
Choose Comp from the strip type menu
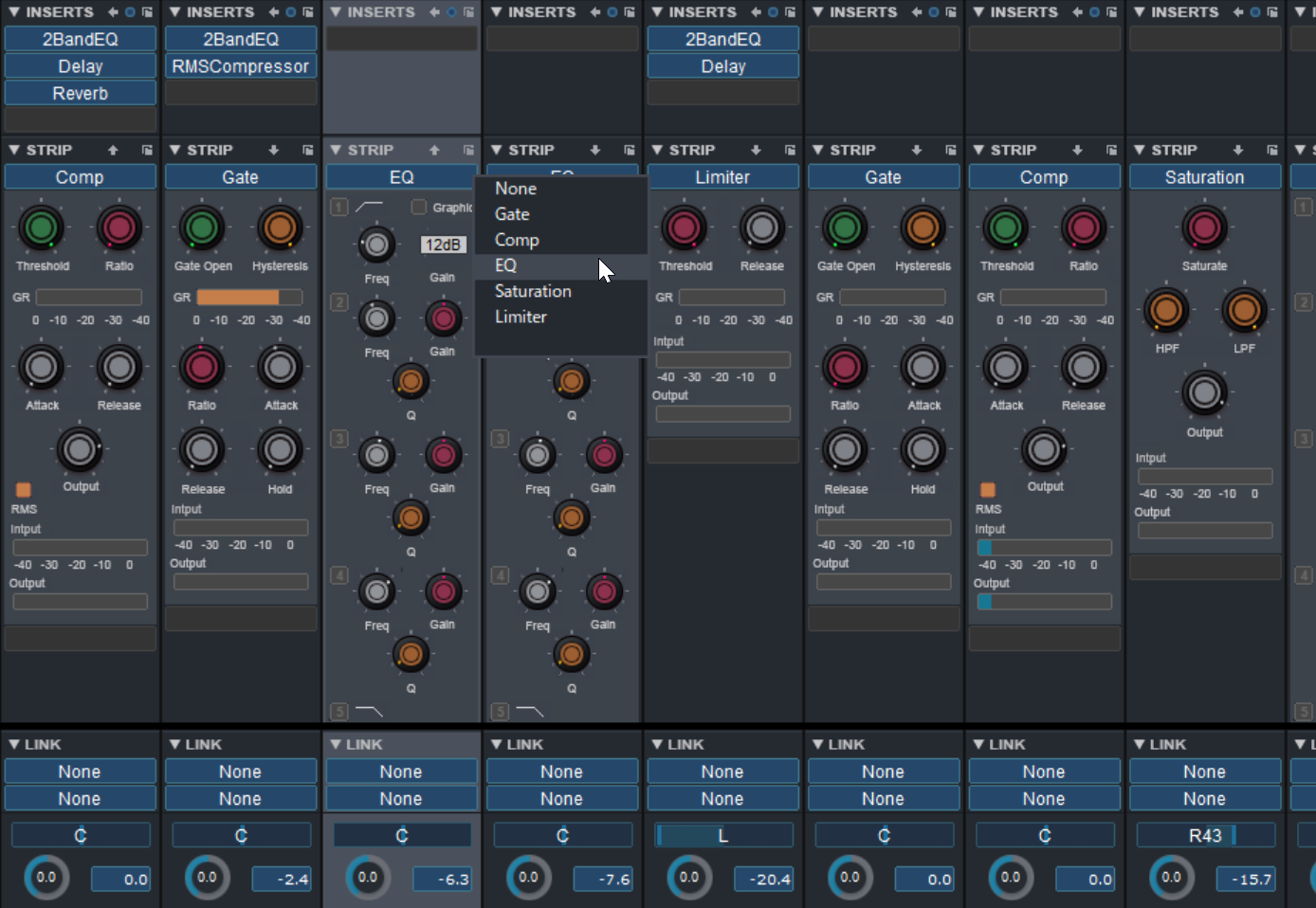point(560,240)
